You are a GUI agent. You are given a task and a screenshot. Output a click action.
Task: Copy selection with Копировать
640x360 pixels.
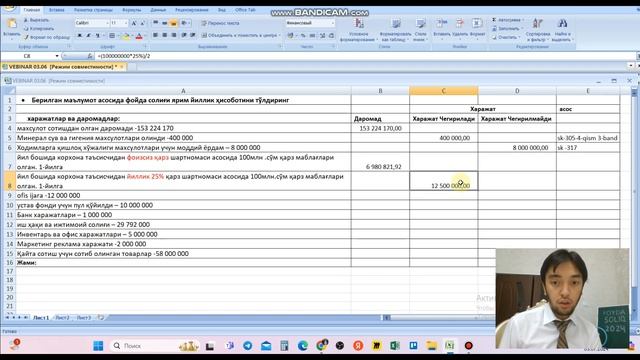[x=38, y=29]
